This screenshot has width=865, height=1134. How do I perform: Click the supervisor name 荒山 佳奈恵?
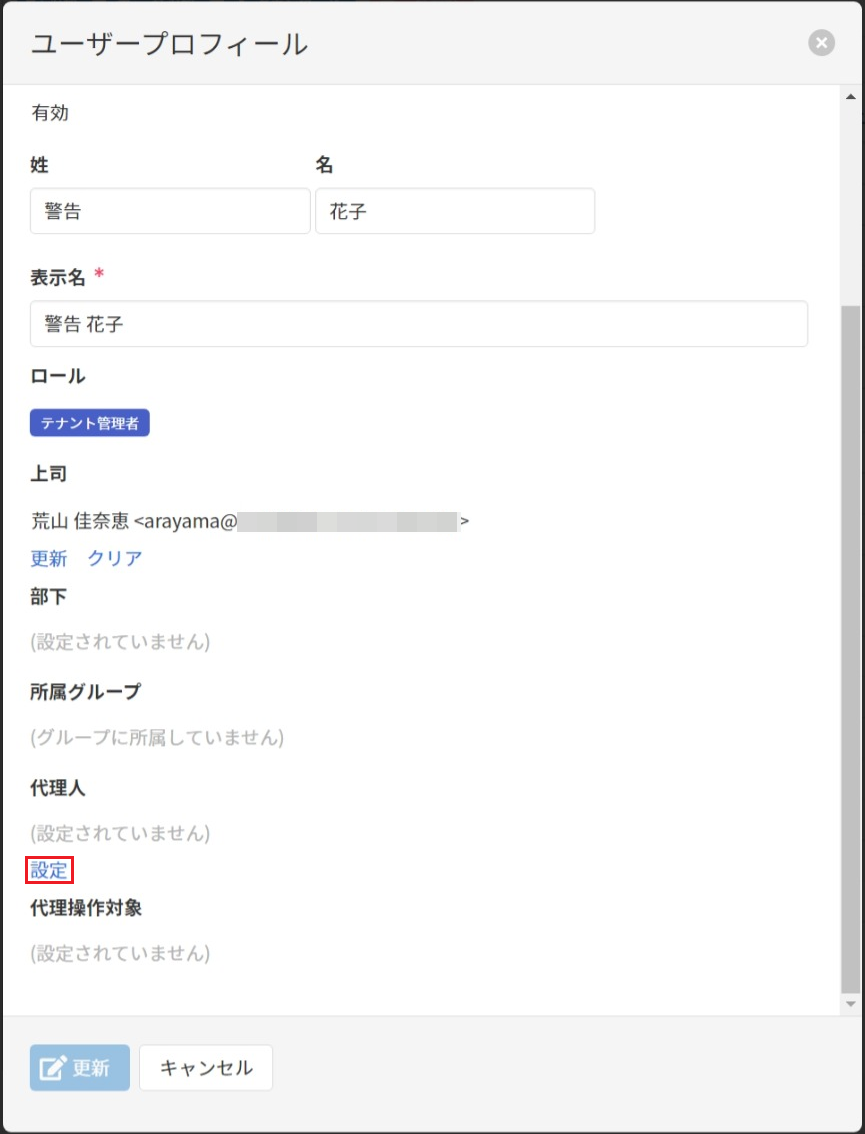point(80,521)
